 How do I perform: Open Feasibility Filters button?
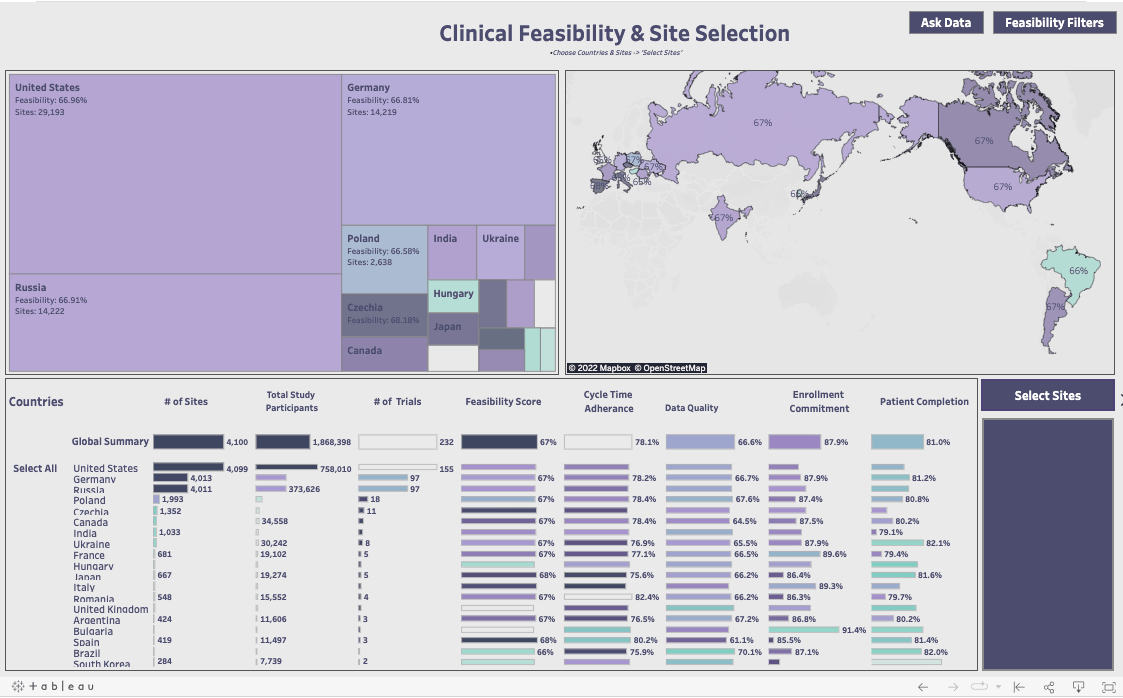point(1054,22)
